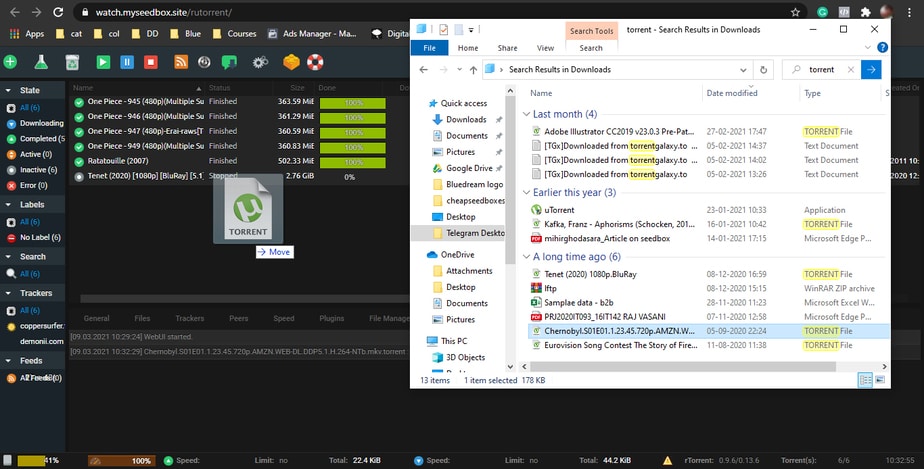Image resolution: width=924 pixels, height=469 pixels.
Task: Click the circular gauge toolbar icon
Action: [204, 62]
